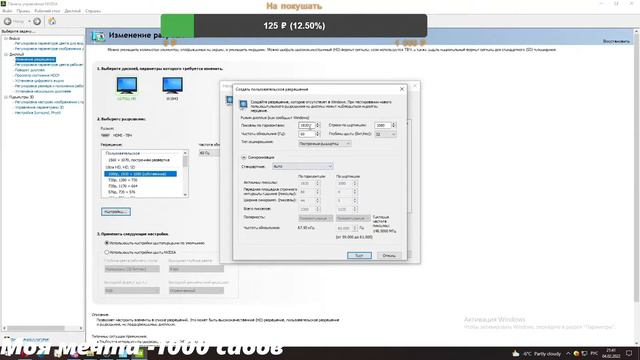Click the Настройка... button under resolution list
Image resolution: width=640 pixels, height=360 pixels.
(x=116, y=212)
